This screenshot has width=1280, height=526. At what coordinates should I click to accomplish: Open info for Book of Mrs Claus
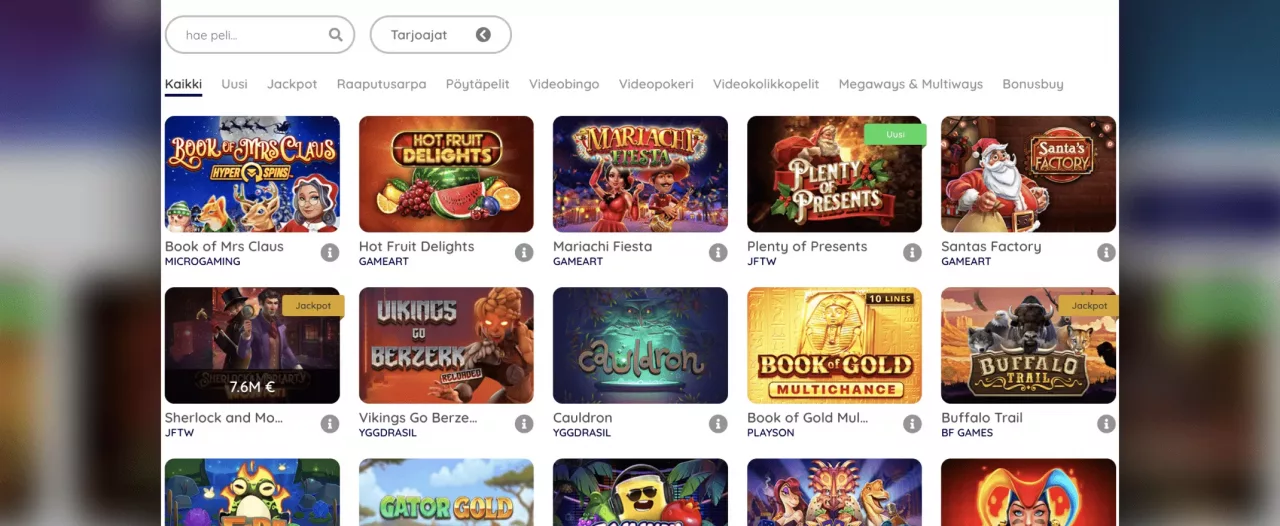330,253
